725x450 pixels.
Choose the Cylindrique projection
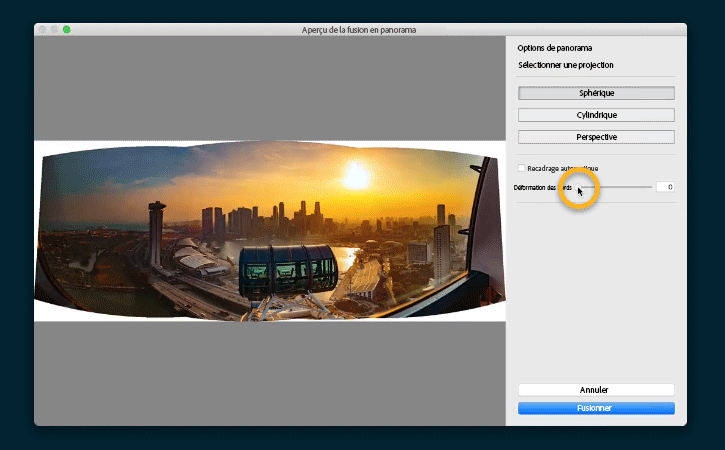[x=596, y=115]
